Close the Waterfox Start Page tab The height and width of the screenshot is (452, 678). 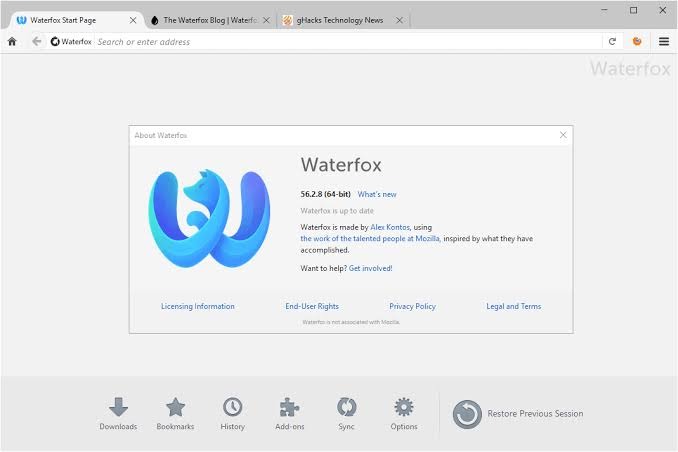(x=133, y=20)
